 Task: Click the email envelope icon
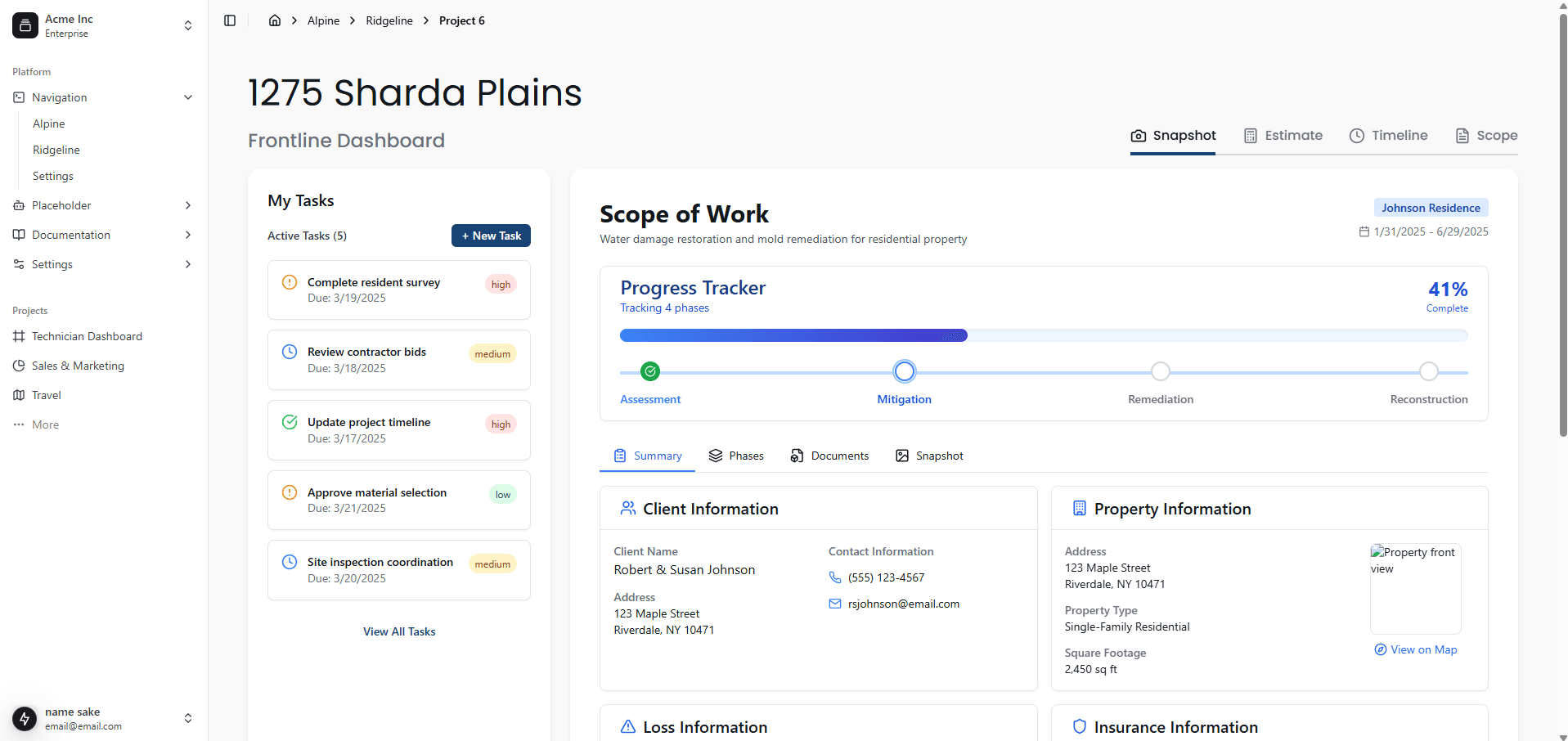835,604
